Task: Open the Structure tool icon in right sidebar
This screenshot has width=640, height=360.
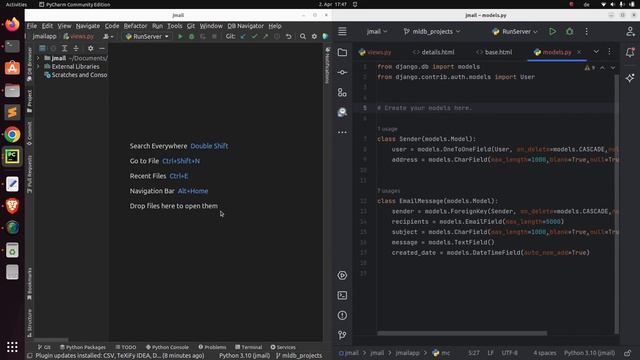Action: pyautogui.click(x=342, y=92)
